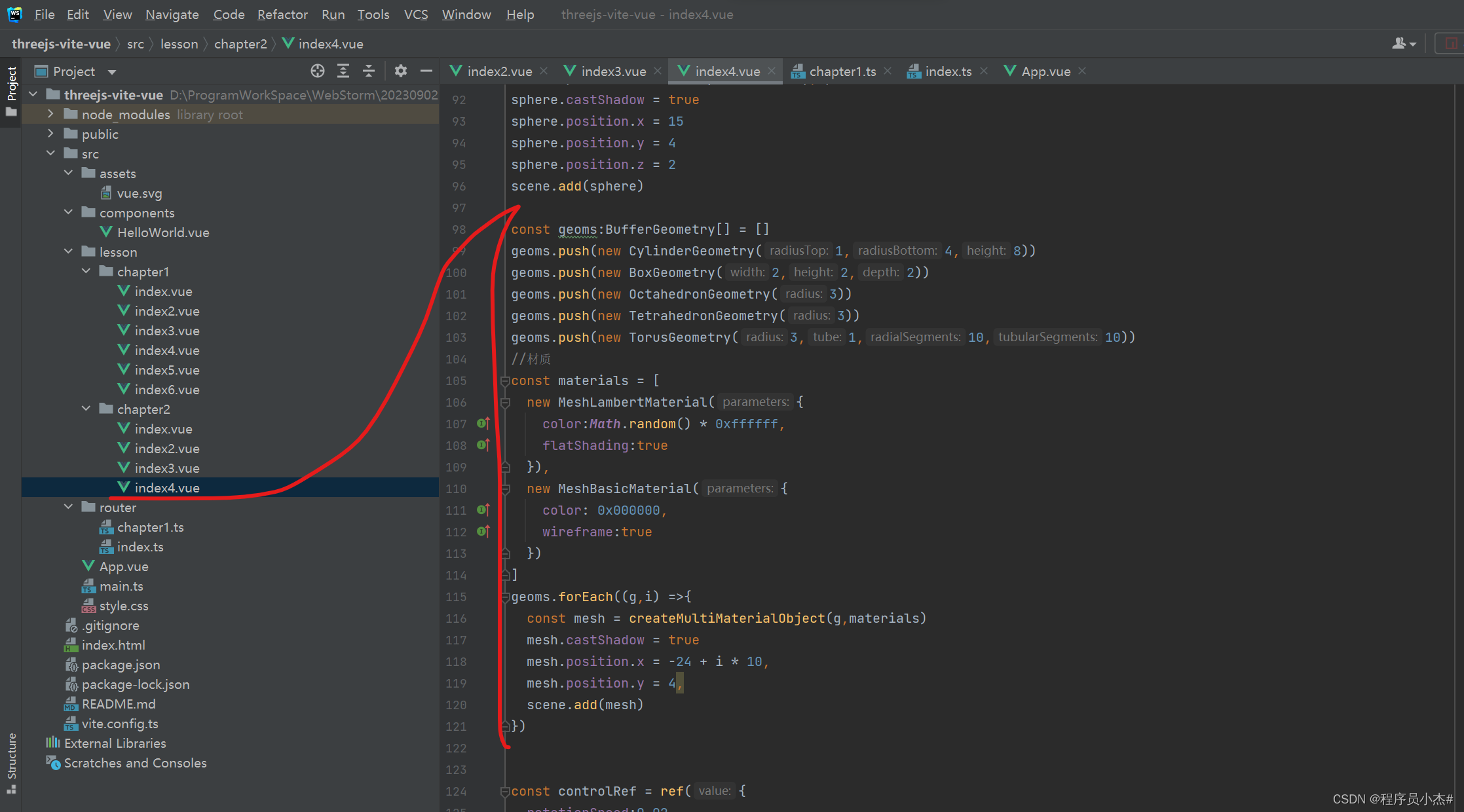Click the override gutter icon on line 107
The height and width of the screenshot is (812, 1464).
[483, 424]
